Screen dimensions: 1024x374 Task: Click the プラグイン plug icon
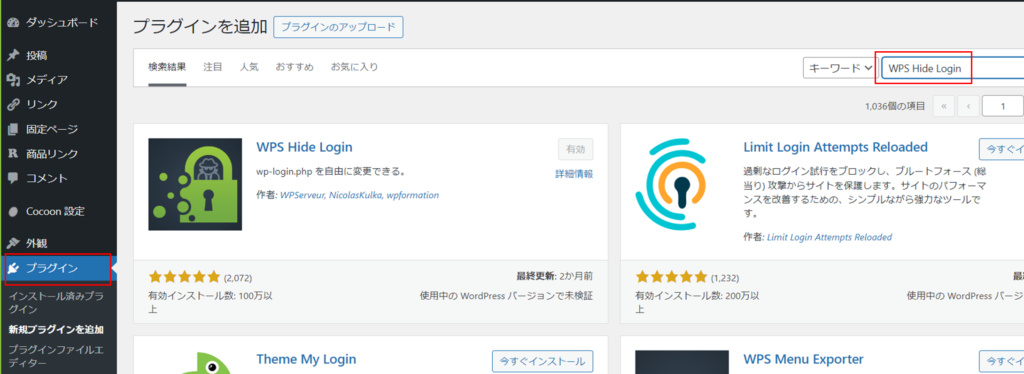coord(14,268)
